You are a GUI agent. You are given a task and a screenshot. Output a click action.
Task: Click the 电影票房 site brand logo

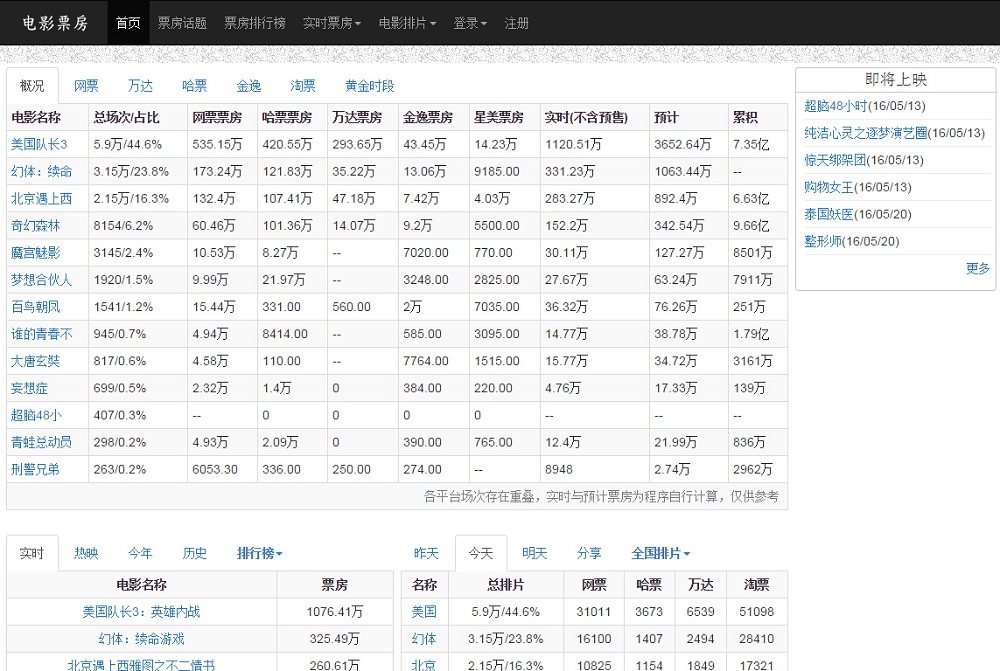point(55,23)
